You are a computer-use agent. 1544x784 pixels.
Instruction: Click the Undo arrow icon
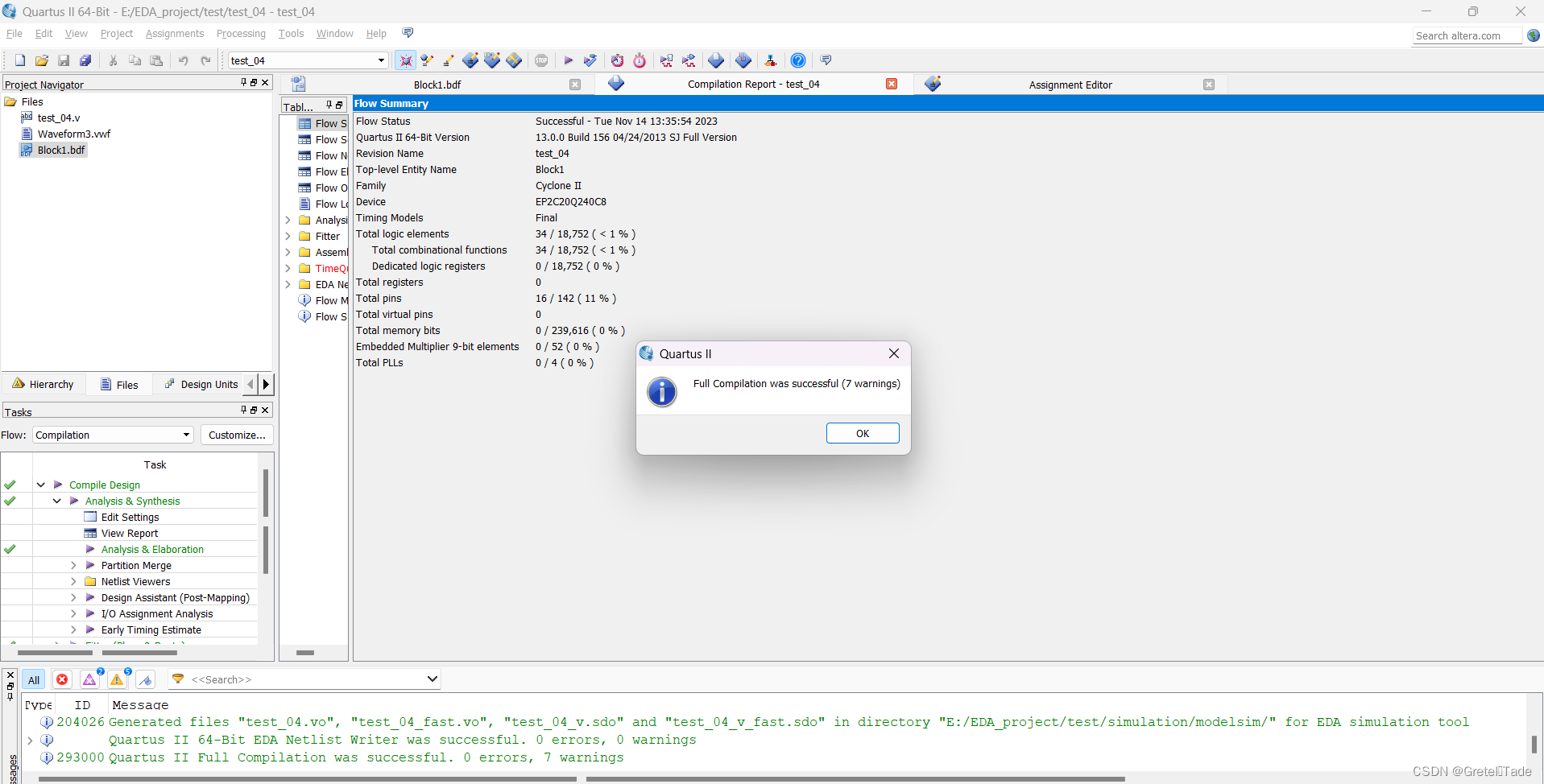184,60
